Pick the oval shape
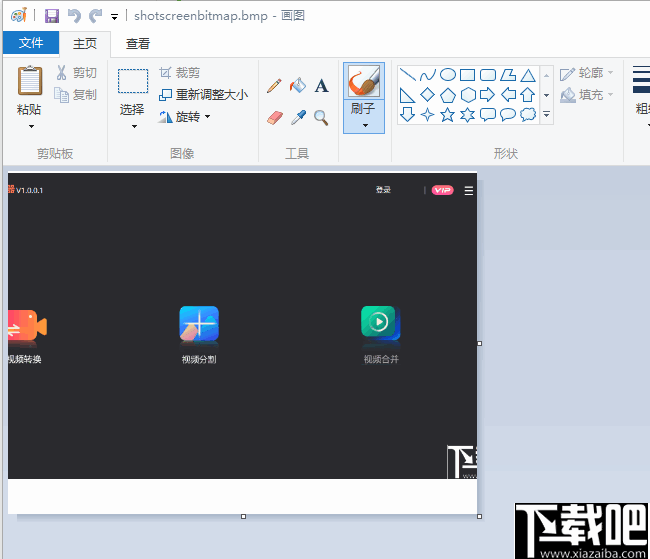The width and height of the screenshot is (650, 559). [448, 75]
